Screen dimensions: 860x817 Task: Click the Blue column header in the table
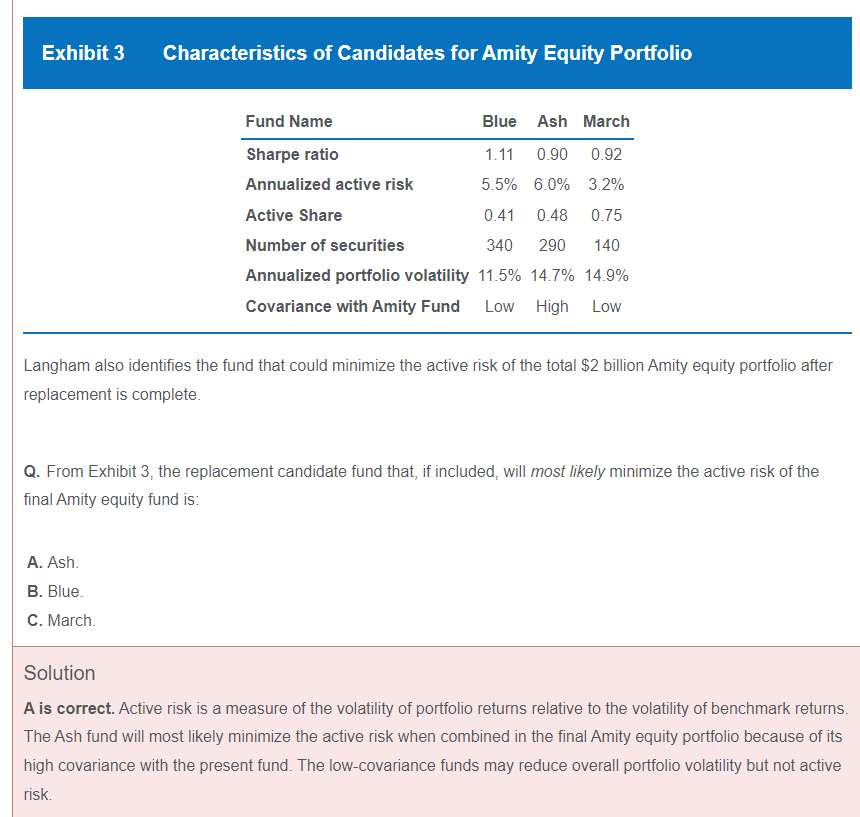click(x=499, y=121)
